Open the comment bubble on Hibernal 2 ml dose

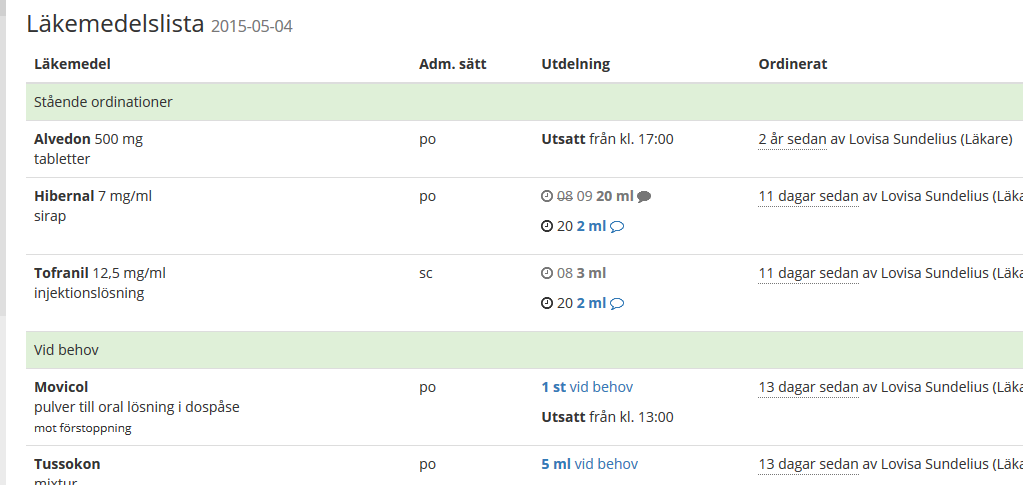pyautogui.click(x=617, y=227)
